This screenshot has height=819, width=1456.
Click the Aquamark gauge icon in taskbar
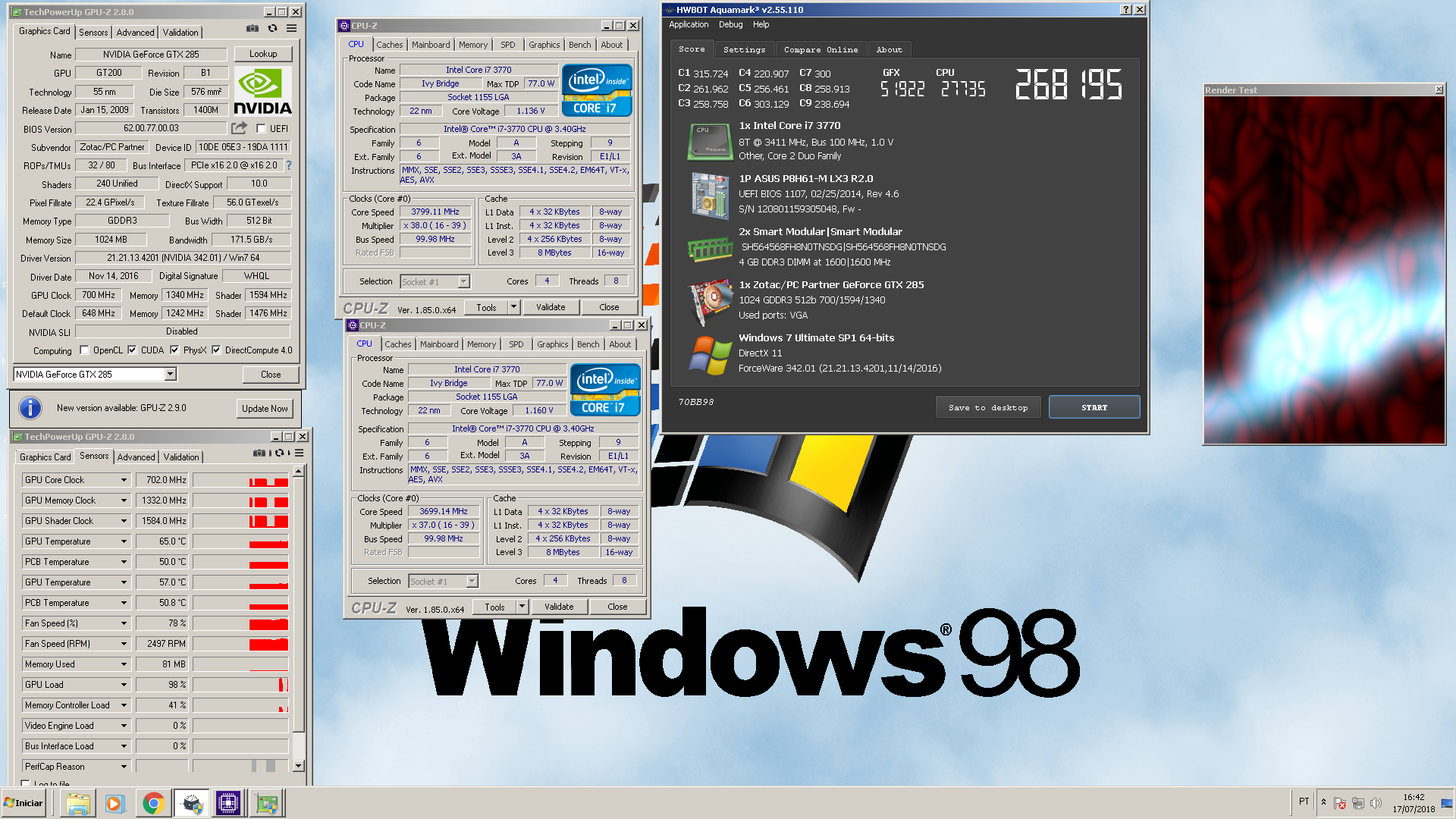point(192,803)
